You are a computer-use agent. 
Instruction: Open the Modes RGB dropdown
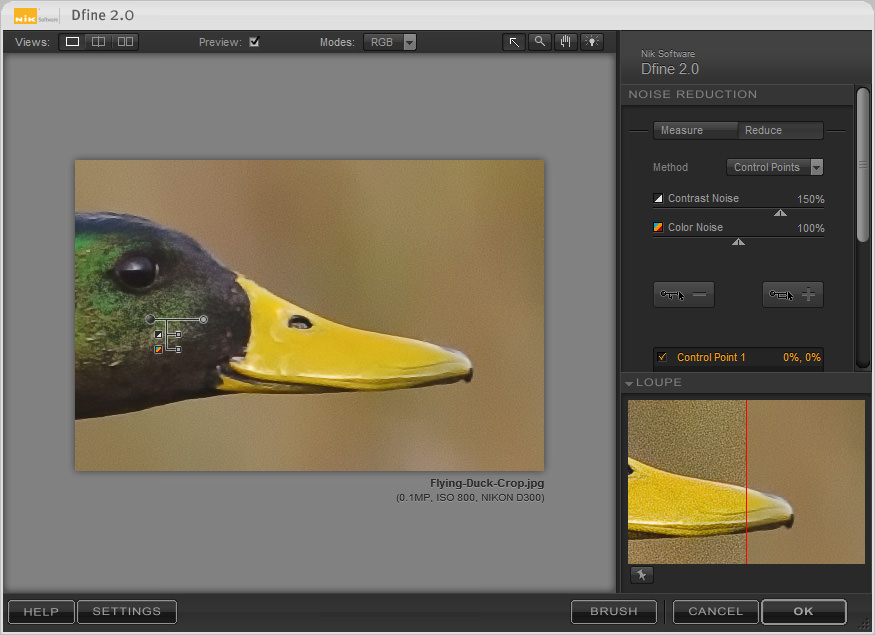click(x=390, y=42)
